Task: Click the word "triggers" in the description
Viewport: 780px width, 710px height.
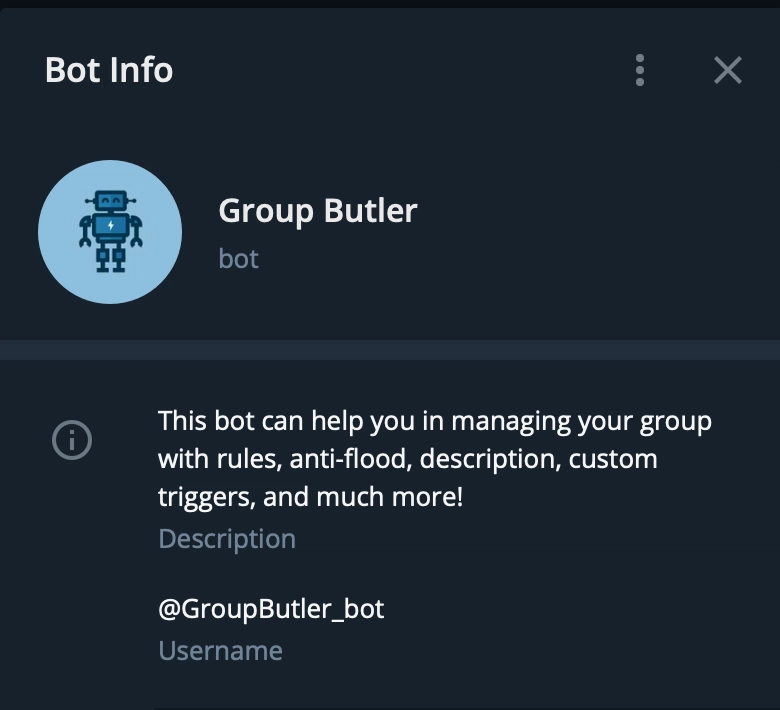Action: [x=206, y=498]
